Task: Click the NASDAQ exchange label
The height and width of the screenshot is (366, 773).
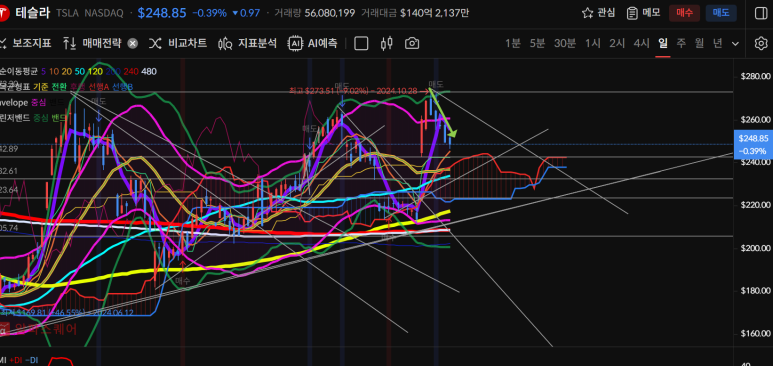Action: (104, 14)
